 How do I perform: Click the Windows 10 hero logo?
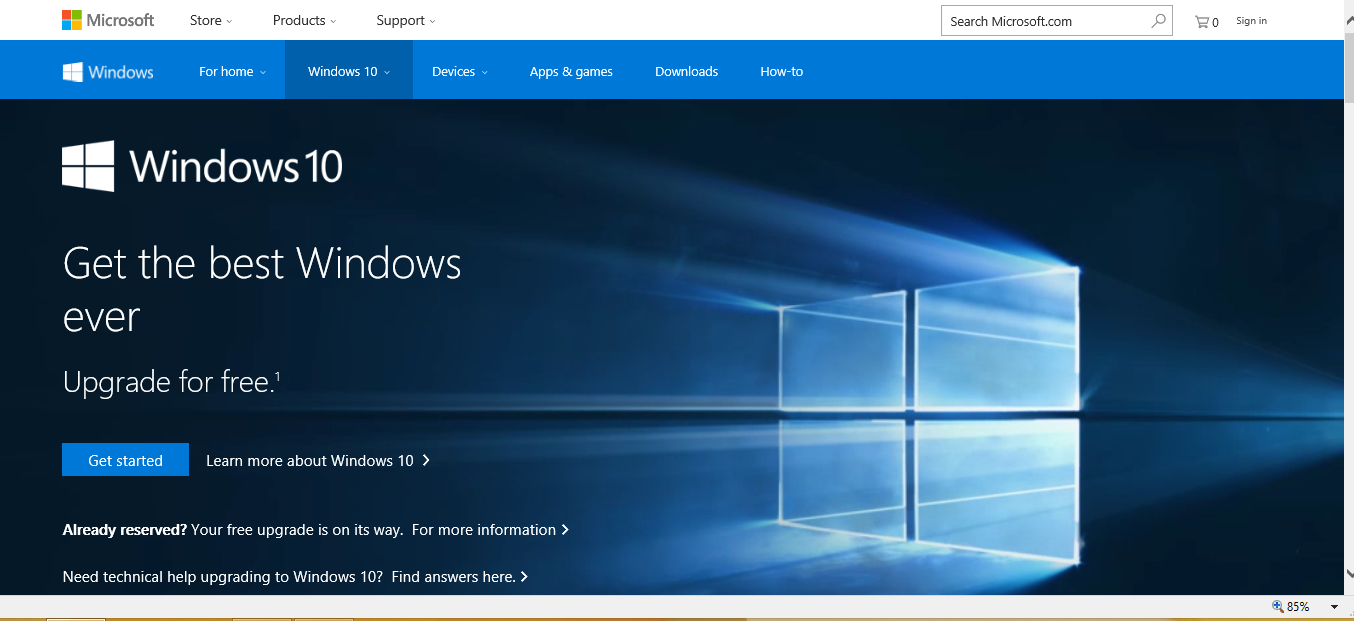click(202, 166)
